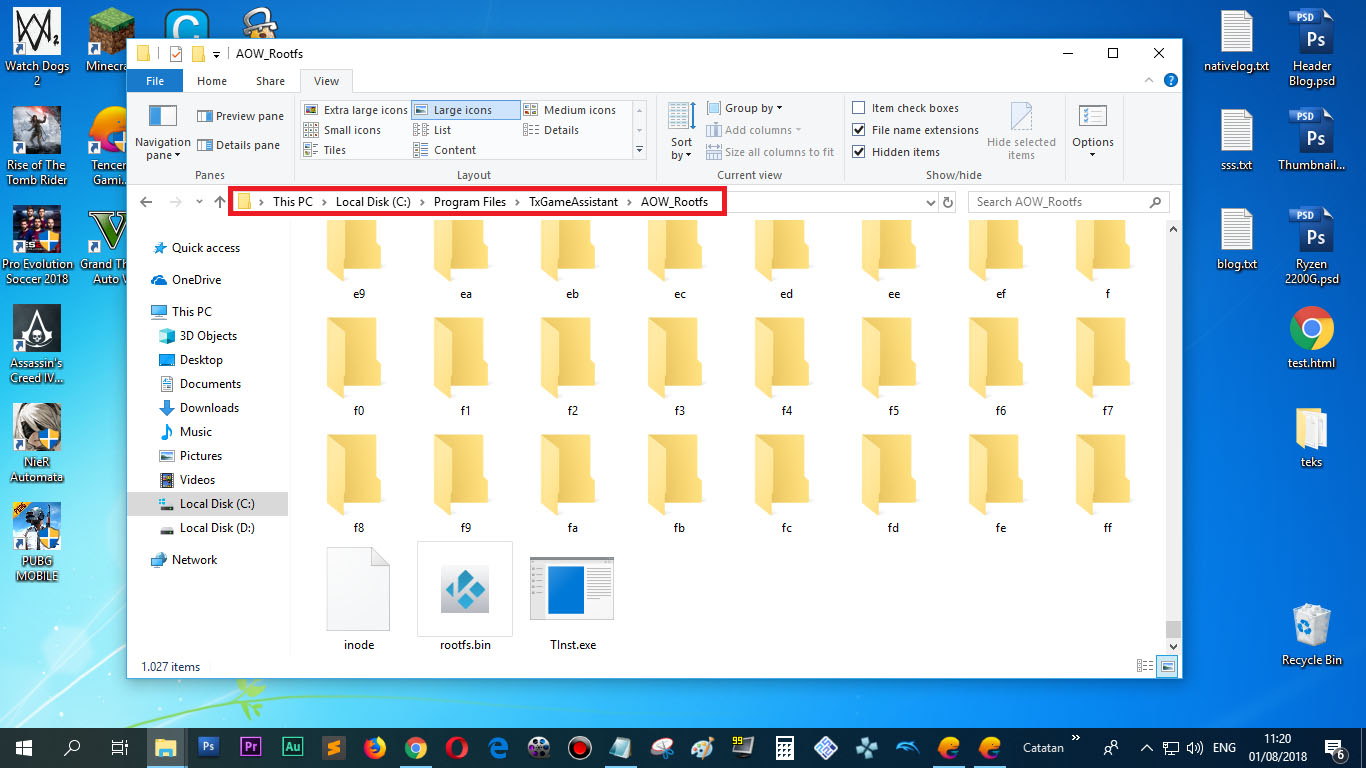Image resolution: width=1366 pixels, height=768 pixels.
Task: Navigate back with the back arrow
Action: coord(146,201)
